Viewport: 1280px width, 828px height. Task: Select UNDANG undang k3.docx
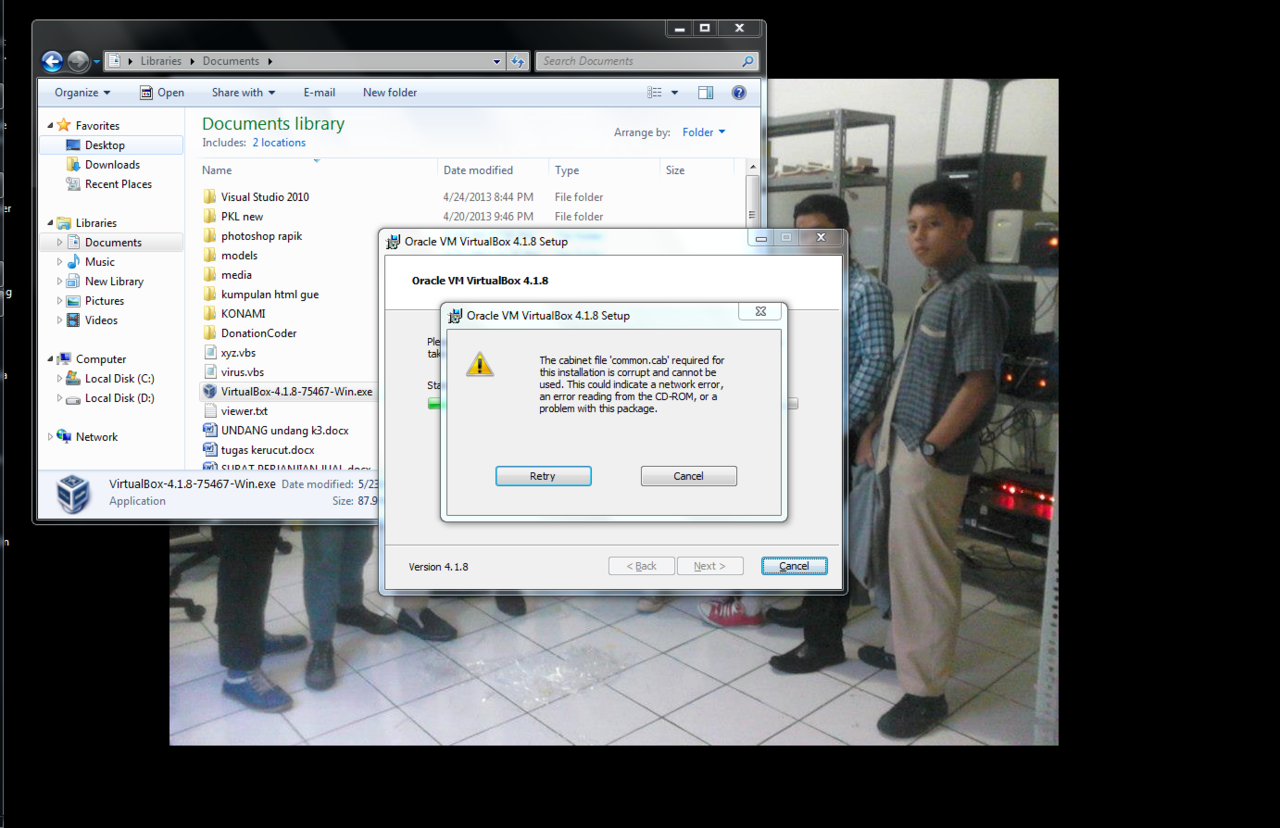[x=284, y=430]
